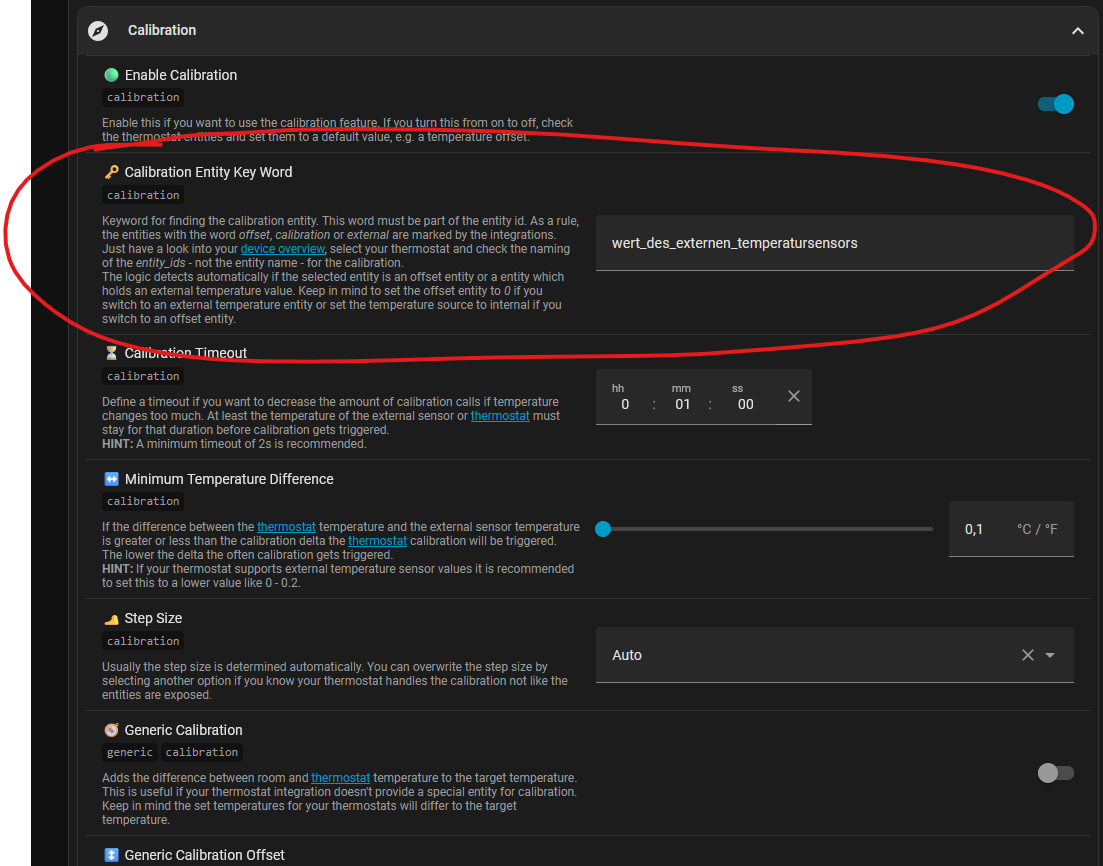1103x866 pixels.
Task: Open first thermostat link in Minimum Temperature Difference
Action: point(286,527)
